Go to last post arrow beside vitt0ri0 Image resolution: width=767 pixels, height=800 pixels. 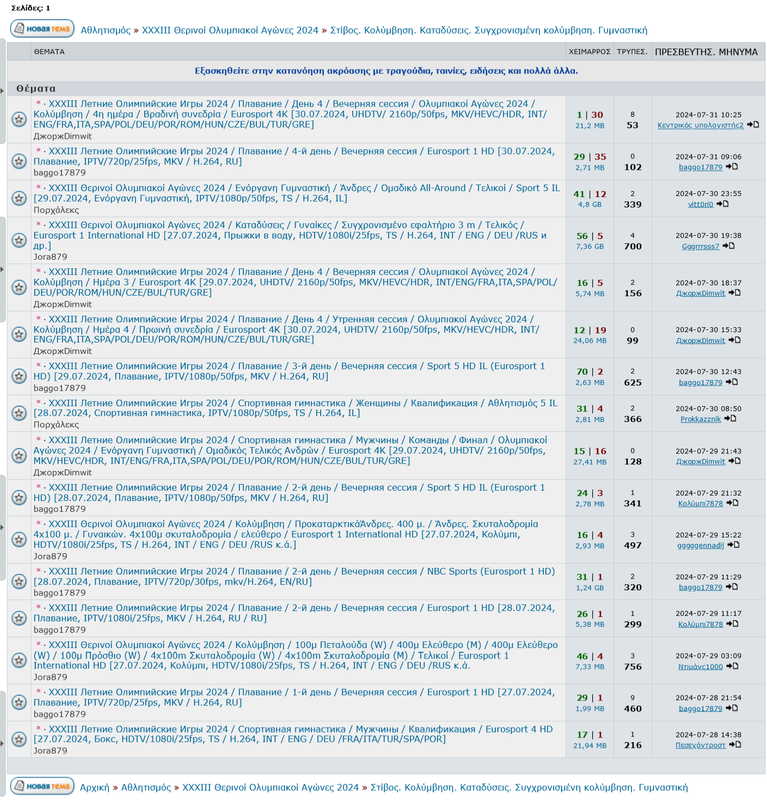click(x=722, y=204)
